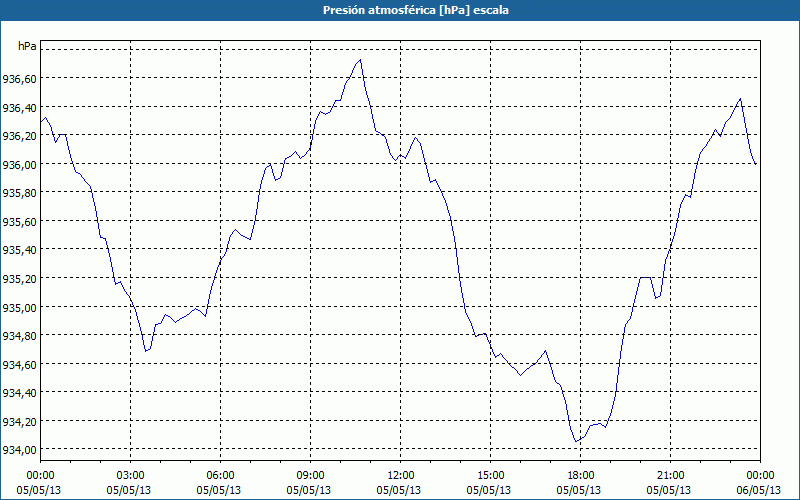Viewport: 800px width, 500px height.
Task: Click the chart title 'Presión atmosférica [hPa] escala'
Action: (x=416, y=10)
